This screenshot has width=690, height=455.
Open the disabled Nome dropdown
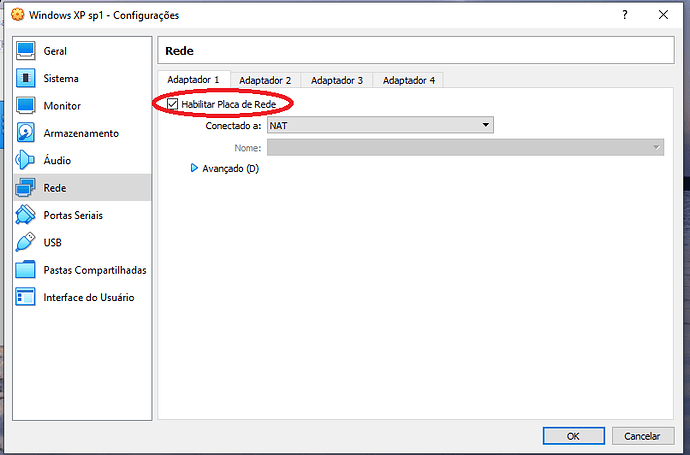[466, 147]
